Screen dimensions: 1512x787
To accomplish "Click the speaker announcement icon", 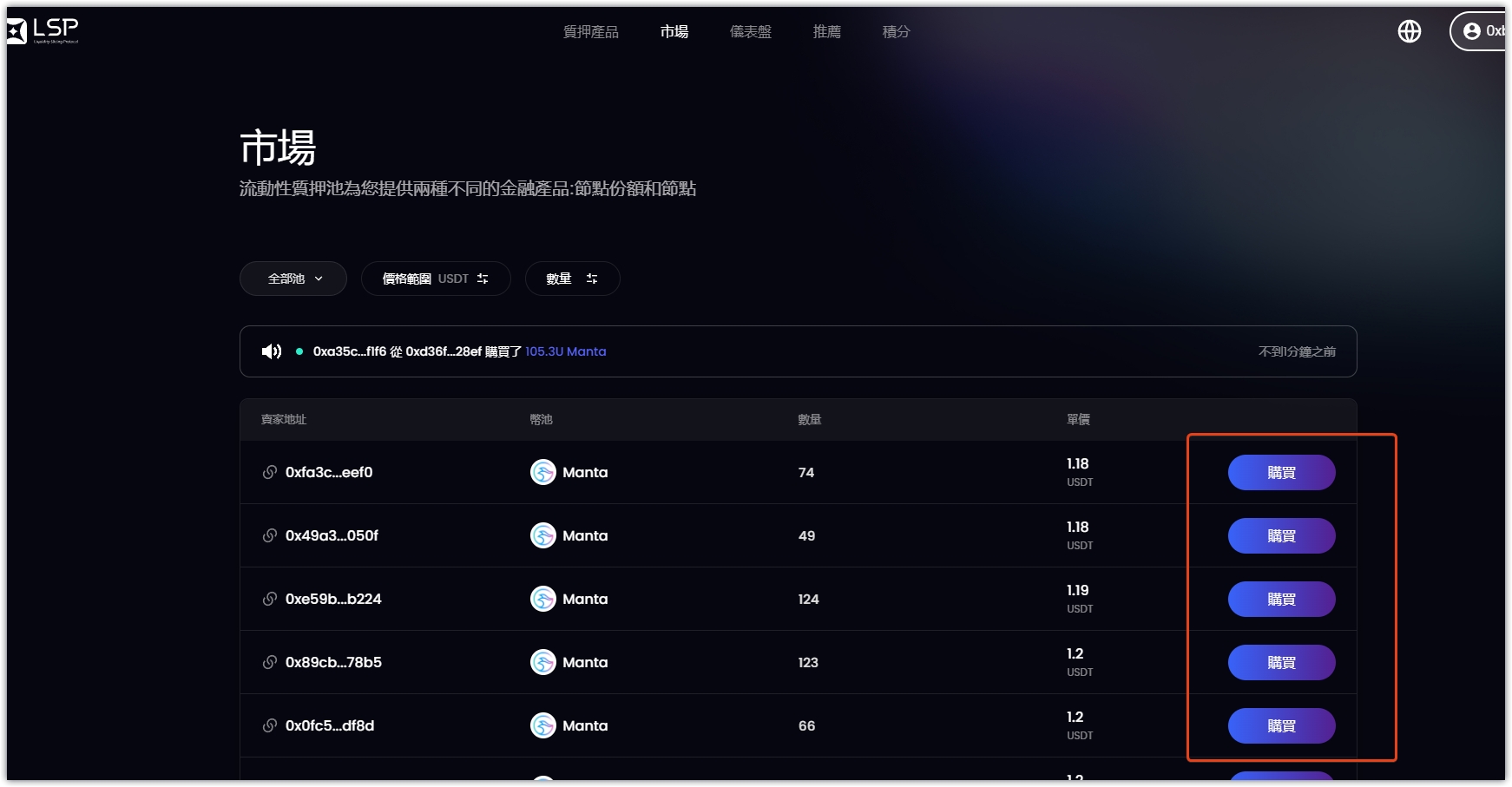I will coord(272,351).
